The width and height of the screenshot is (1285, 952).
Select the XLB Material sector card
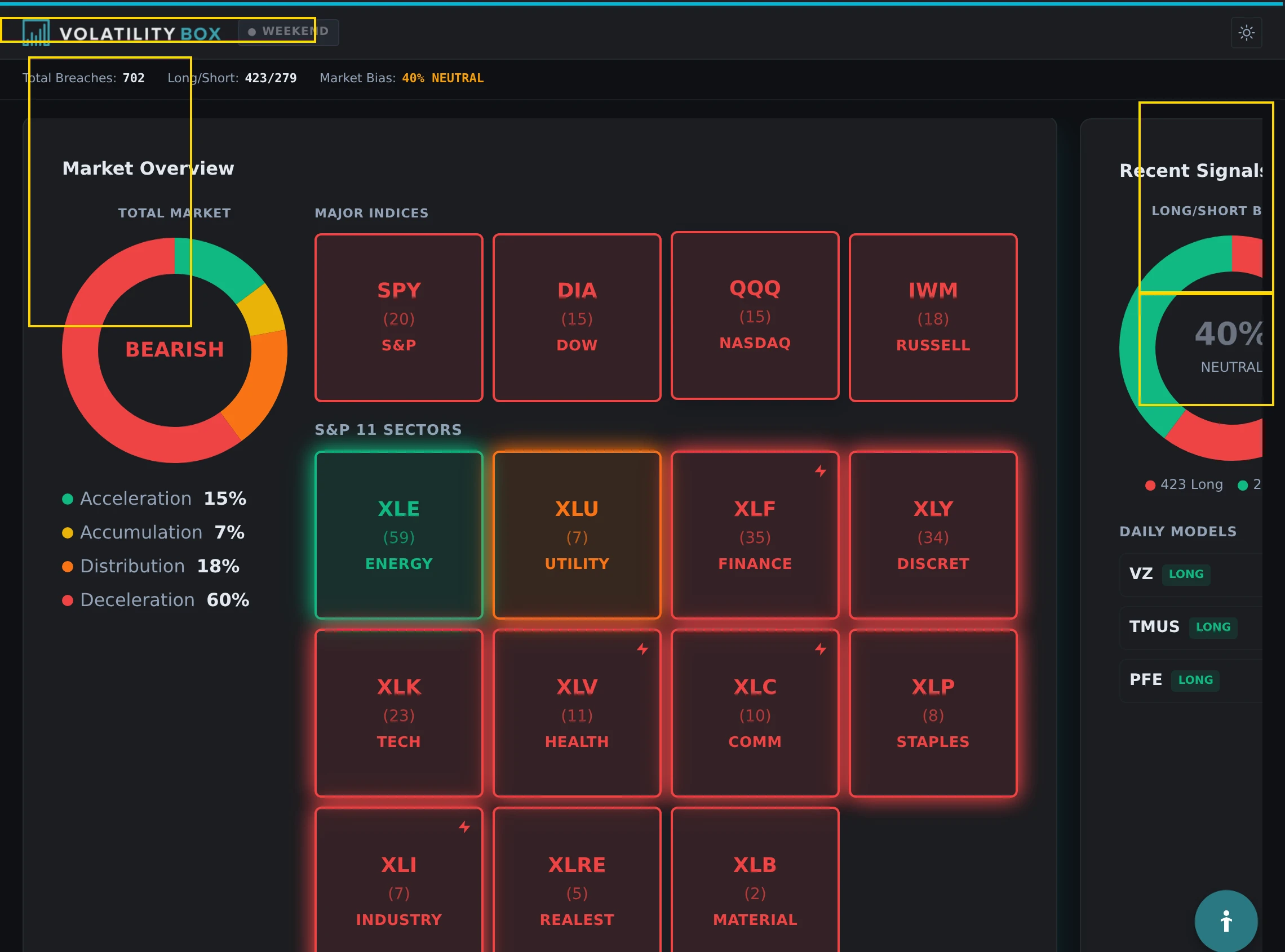[755, 880]
